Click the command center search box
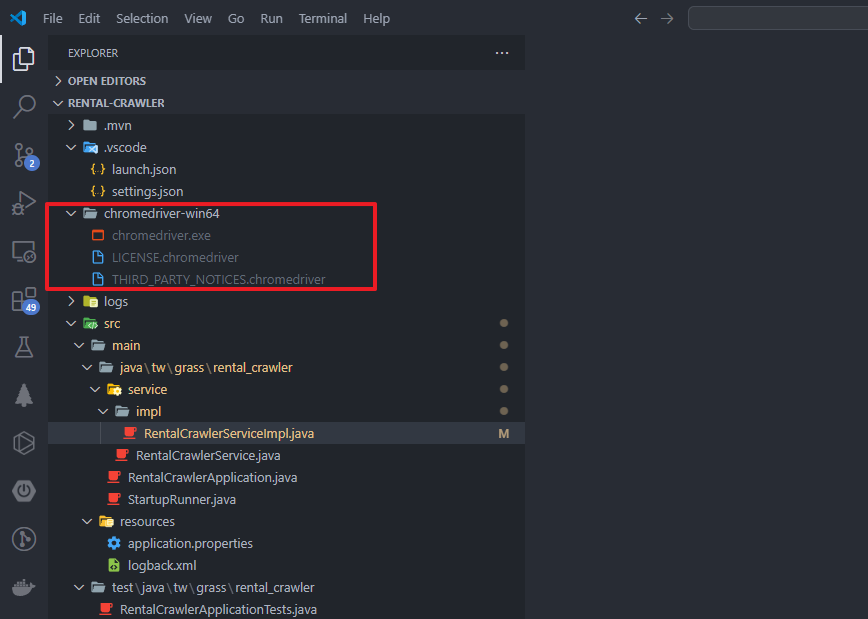 click(x=778, y=18)
